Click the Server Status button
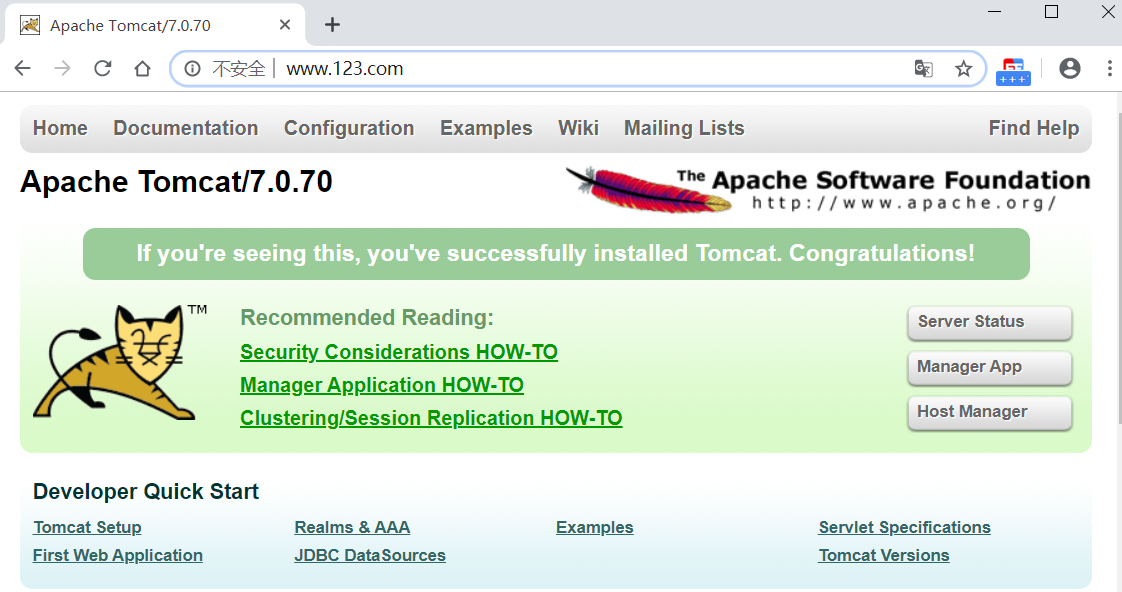 pos(990,323)
